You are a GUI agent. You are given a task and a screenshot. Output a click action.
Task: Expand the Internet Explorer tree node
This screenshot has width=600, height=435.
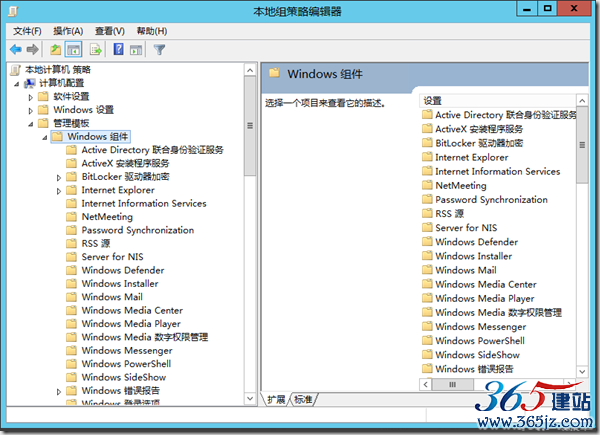click(x=59, y=190)
